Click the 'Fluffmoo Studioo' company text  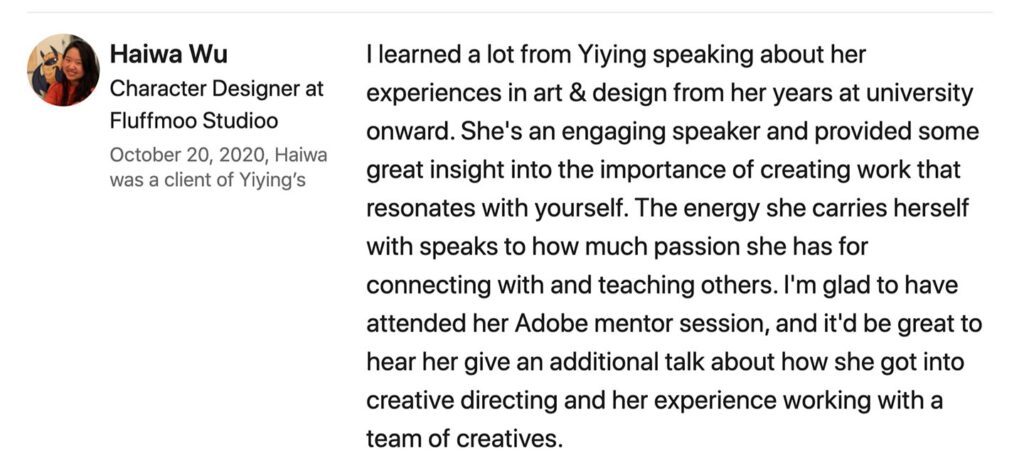[x=194, y=121]
